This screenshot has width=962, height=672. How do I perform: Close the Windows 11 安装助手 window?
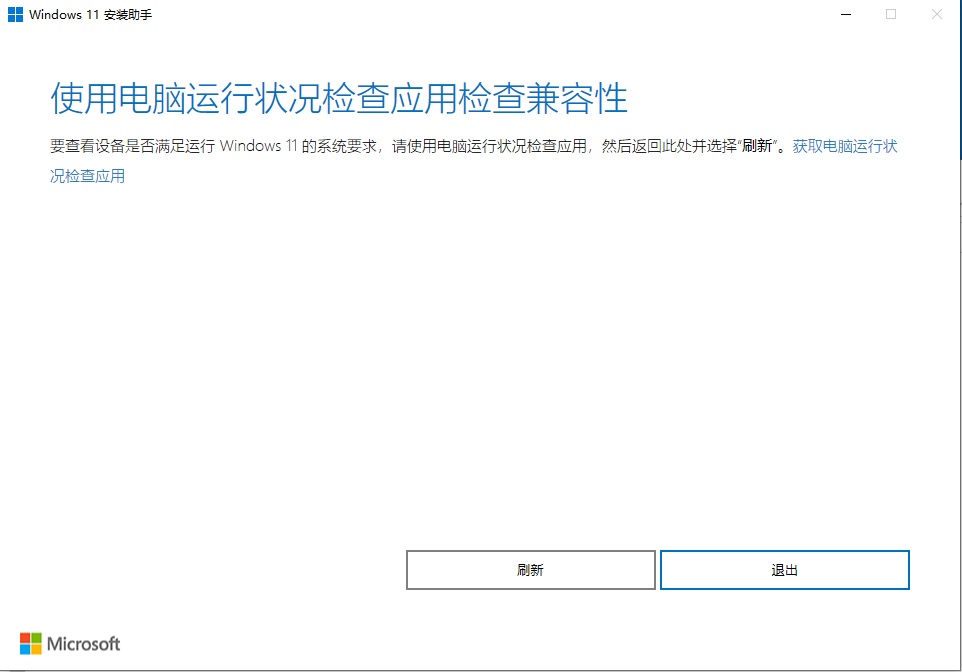935,14
